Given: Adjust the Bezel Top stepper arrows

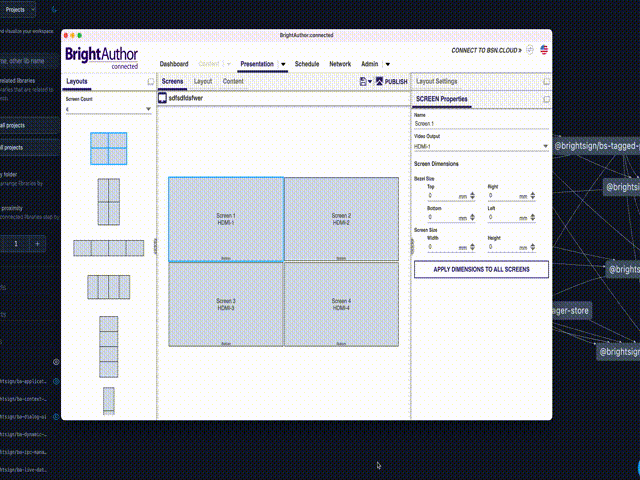Looking at the screenshot, I should pos(472,196).
